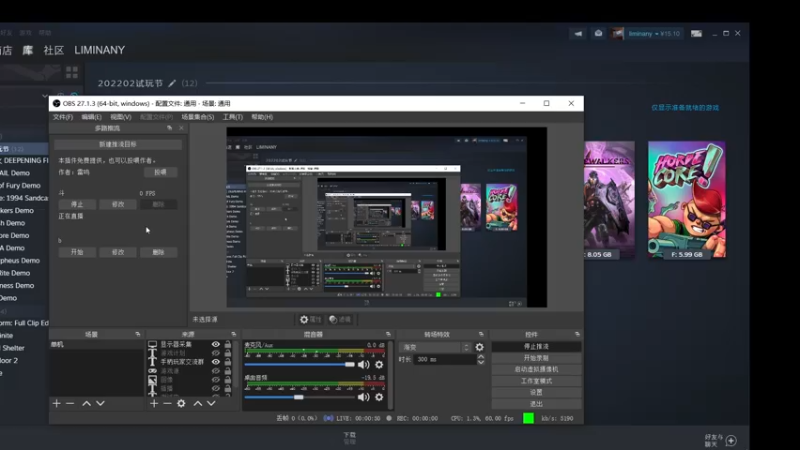Toggle 工作室模式 in Controls
This screenshot has width=800, height=450.
pos(536,381)
